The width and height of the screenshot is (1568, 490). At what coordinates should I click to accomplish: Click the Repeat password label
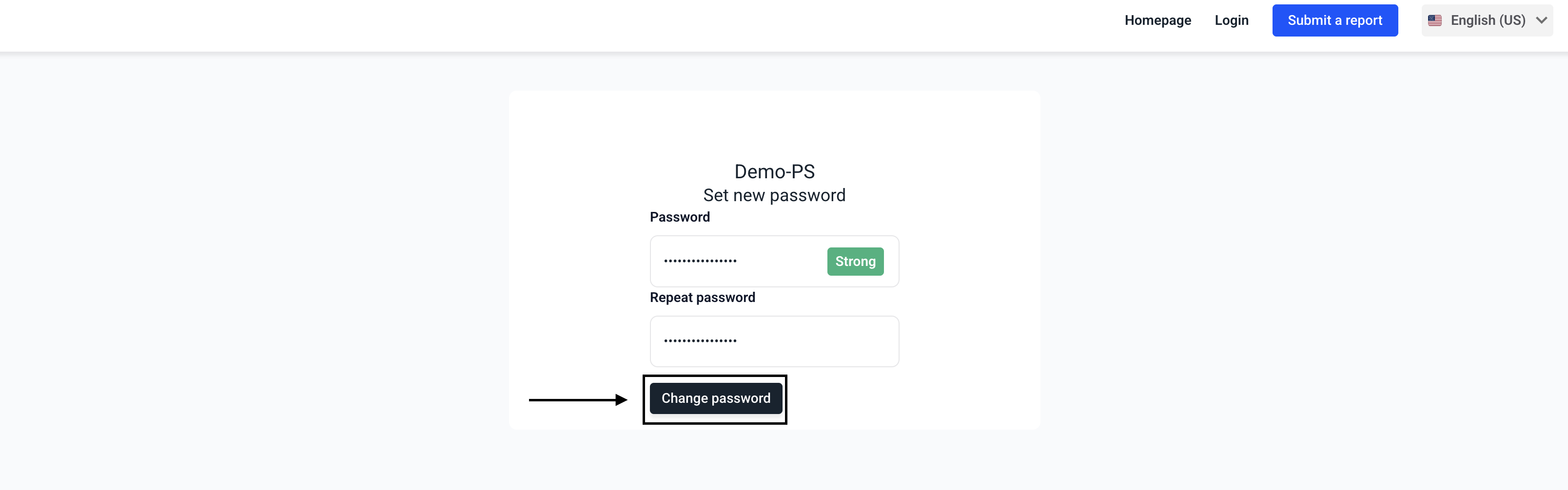(x=702, y=297)
